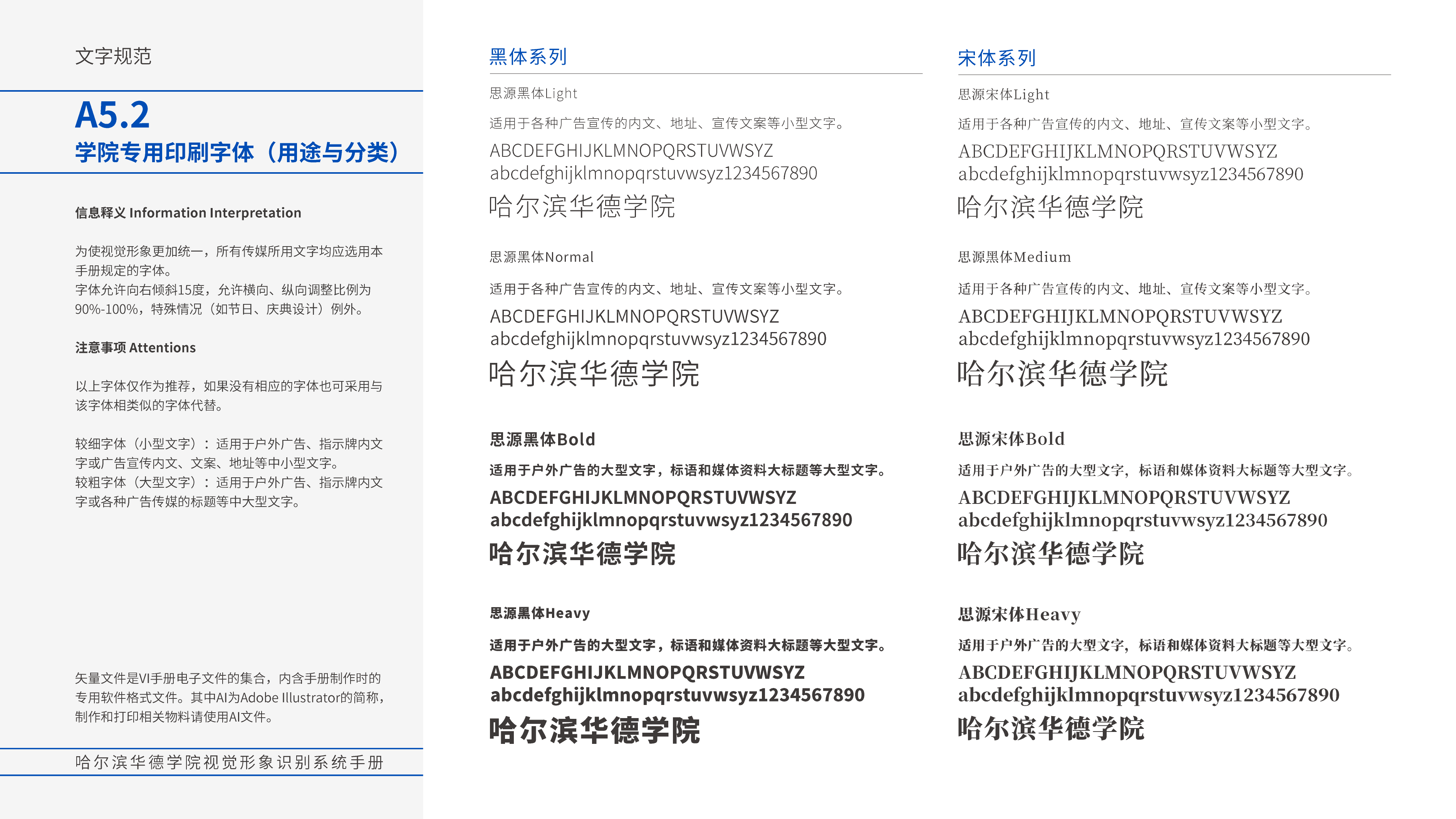Click the lowercase alphabet line under 思源黑体Bold
This screenshot has height=819, width=1456.
click(671, 520)
